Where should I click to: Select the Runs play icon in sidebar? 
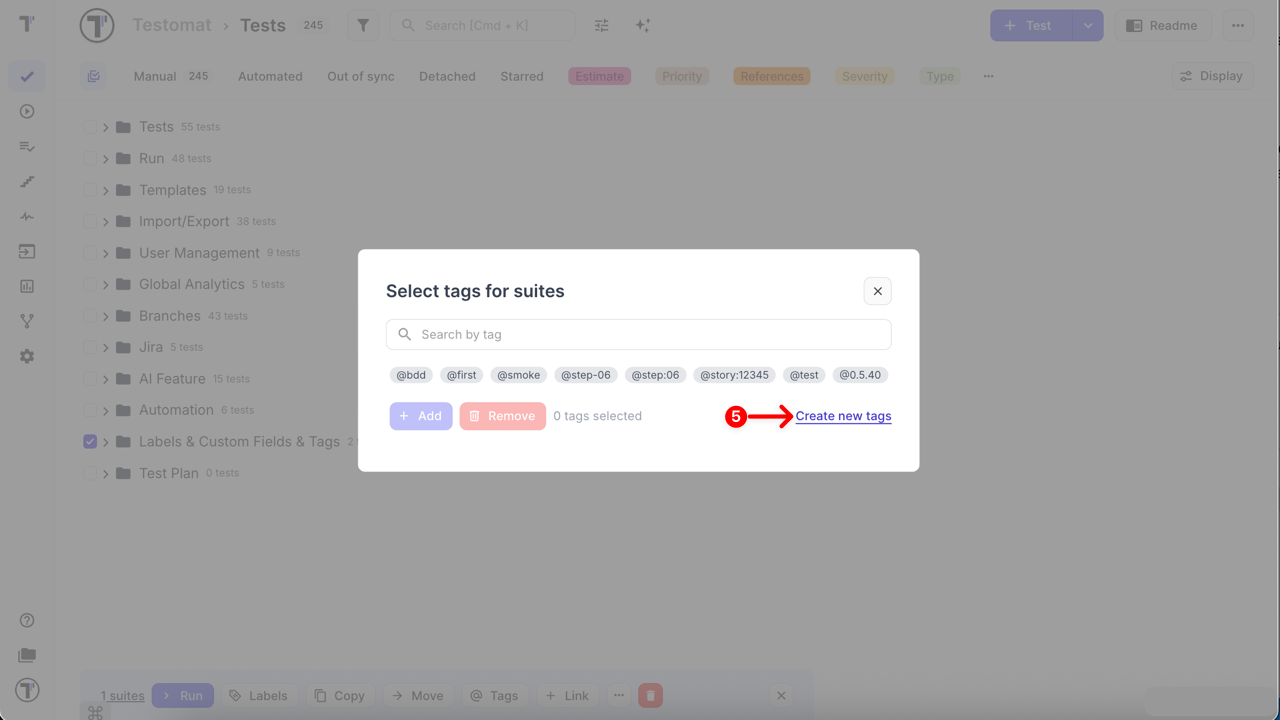26,111
